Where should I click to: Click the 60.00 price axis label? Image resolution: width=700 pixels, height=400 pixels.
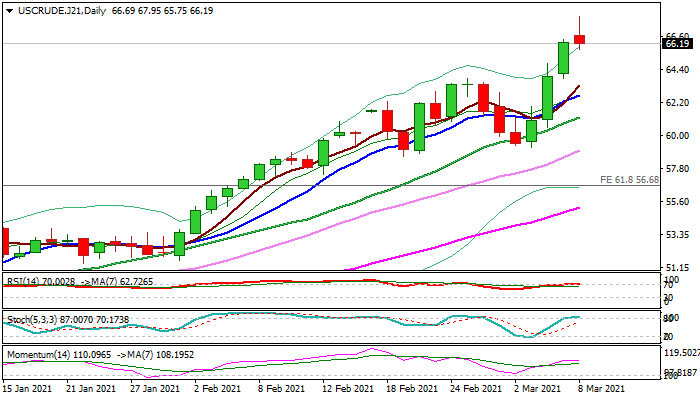click(x=677, y=136)
